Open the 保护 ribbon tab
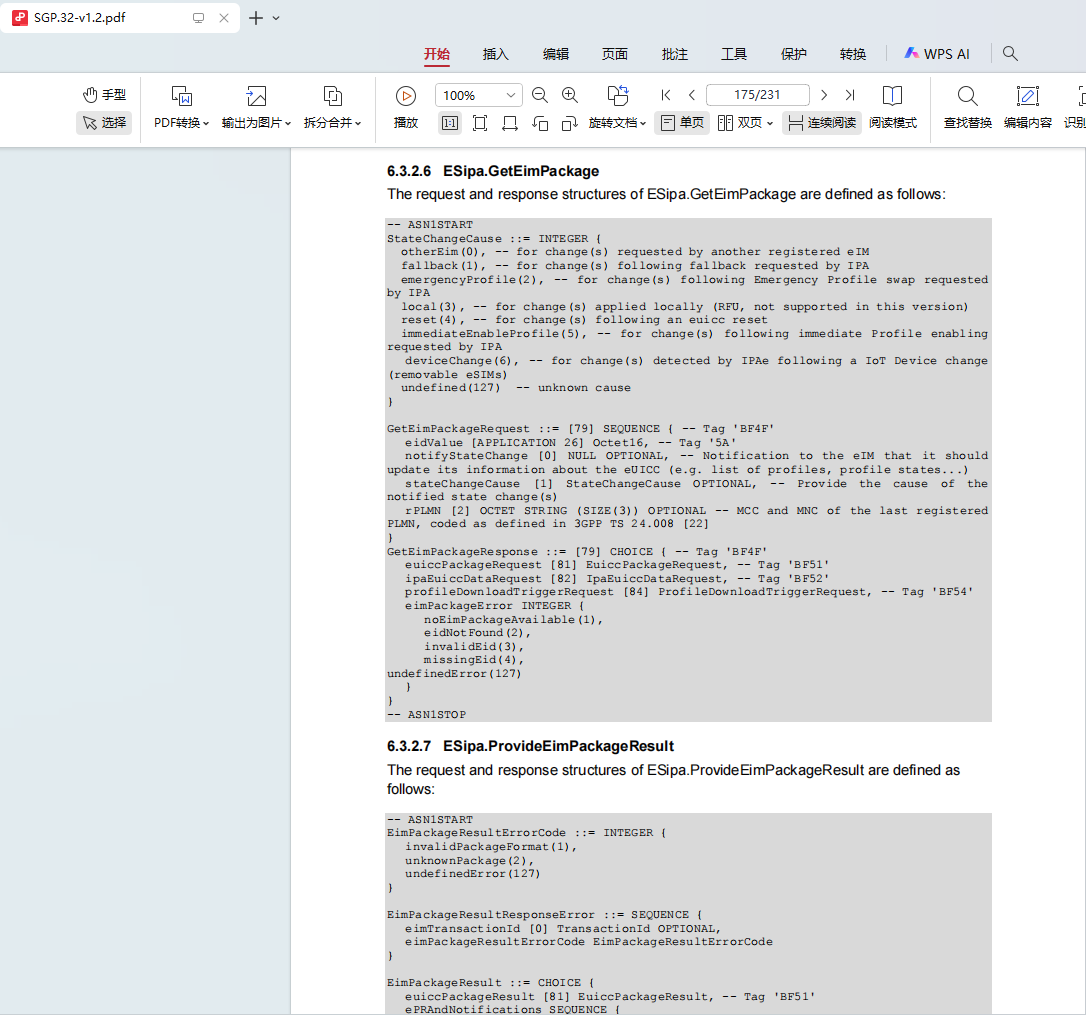This screenshot has height=1015, width=1086. tap(794, 54)
